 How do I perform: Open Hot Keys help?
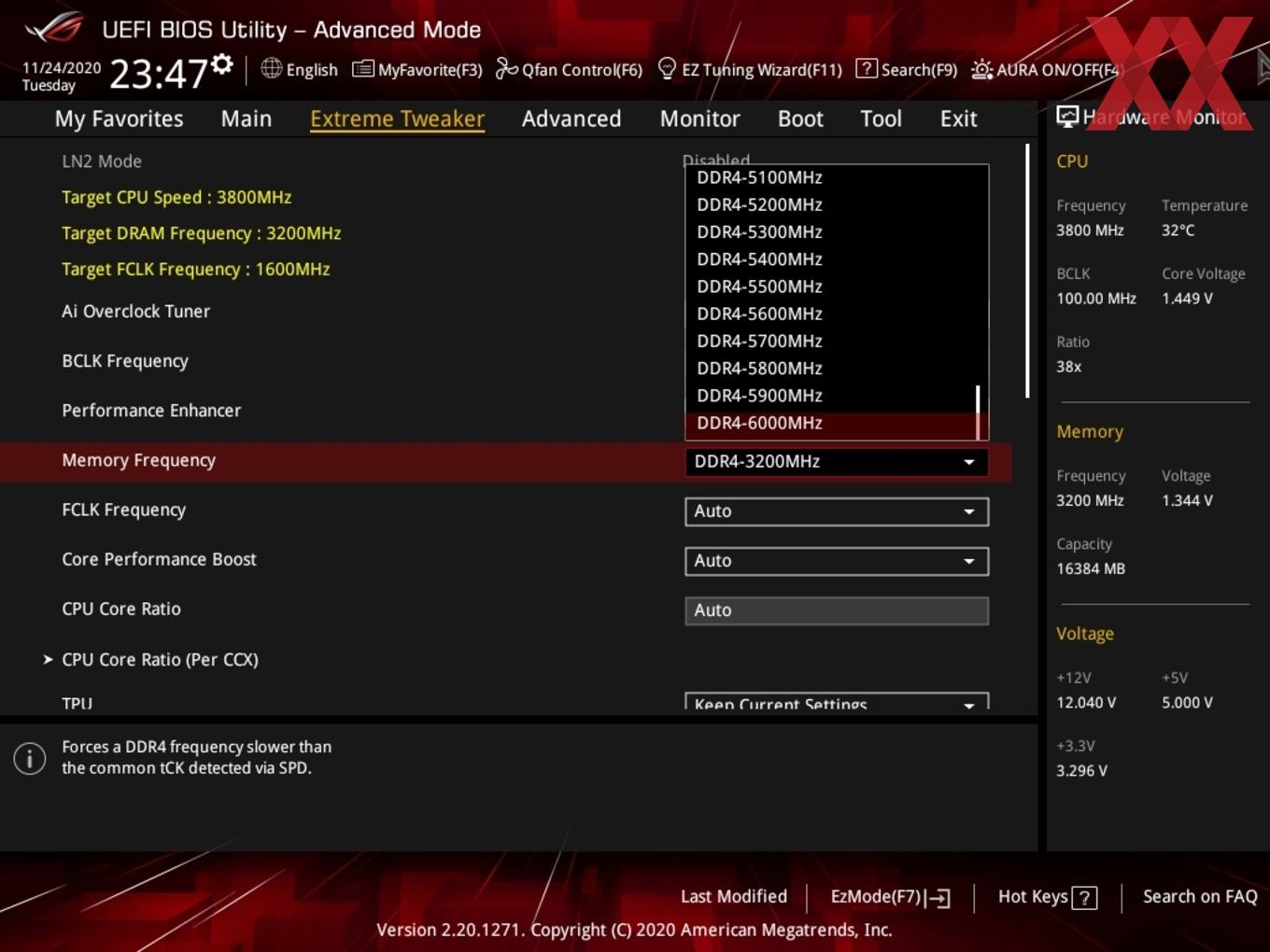[1047, 897]
